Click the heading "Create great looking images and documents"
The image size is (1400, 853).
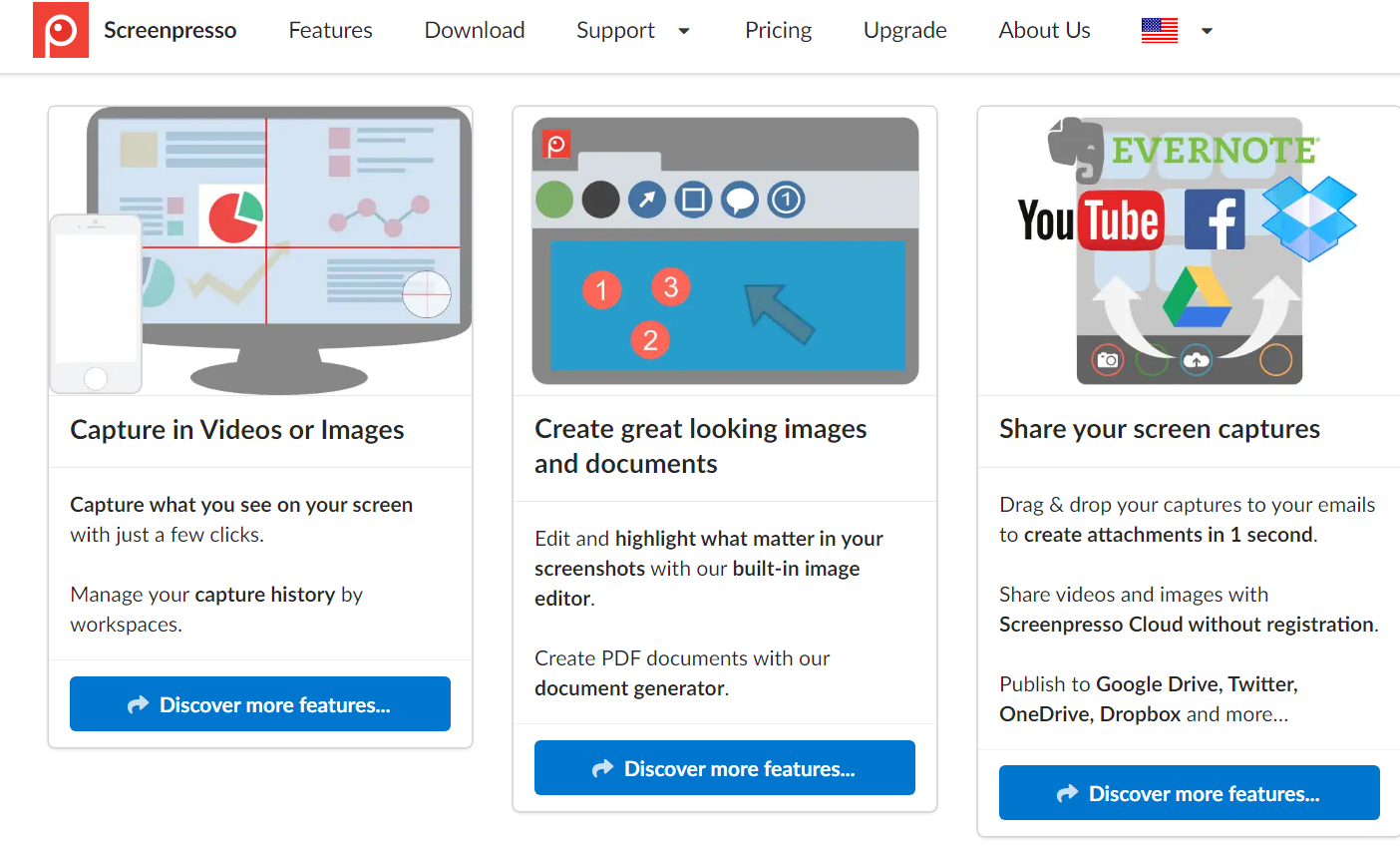coord(701,446)
